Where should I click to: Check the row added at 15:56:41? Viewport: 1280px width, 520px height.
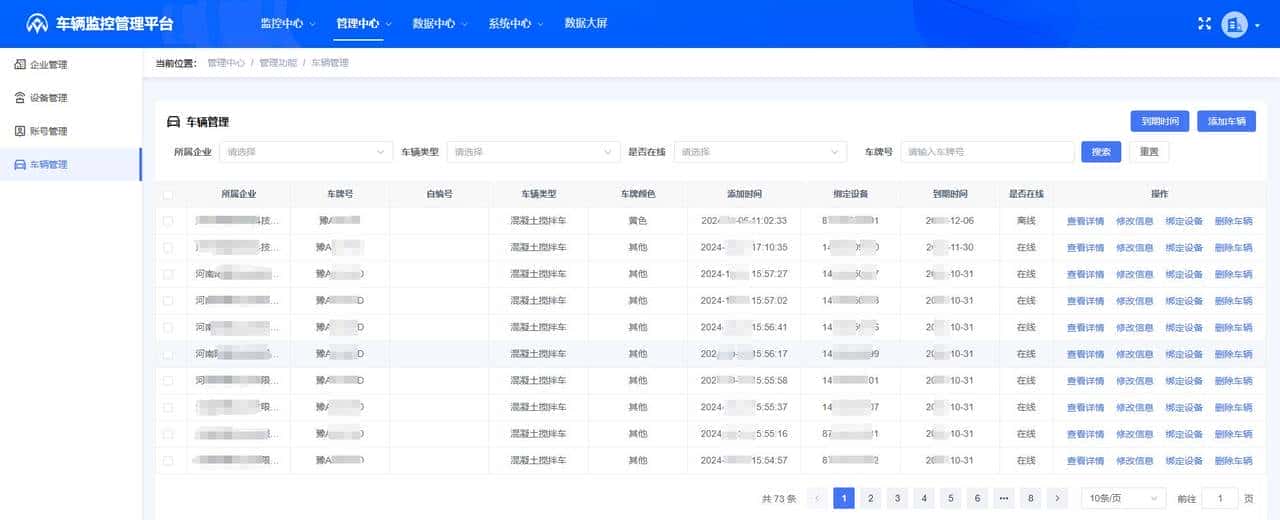168,327
